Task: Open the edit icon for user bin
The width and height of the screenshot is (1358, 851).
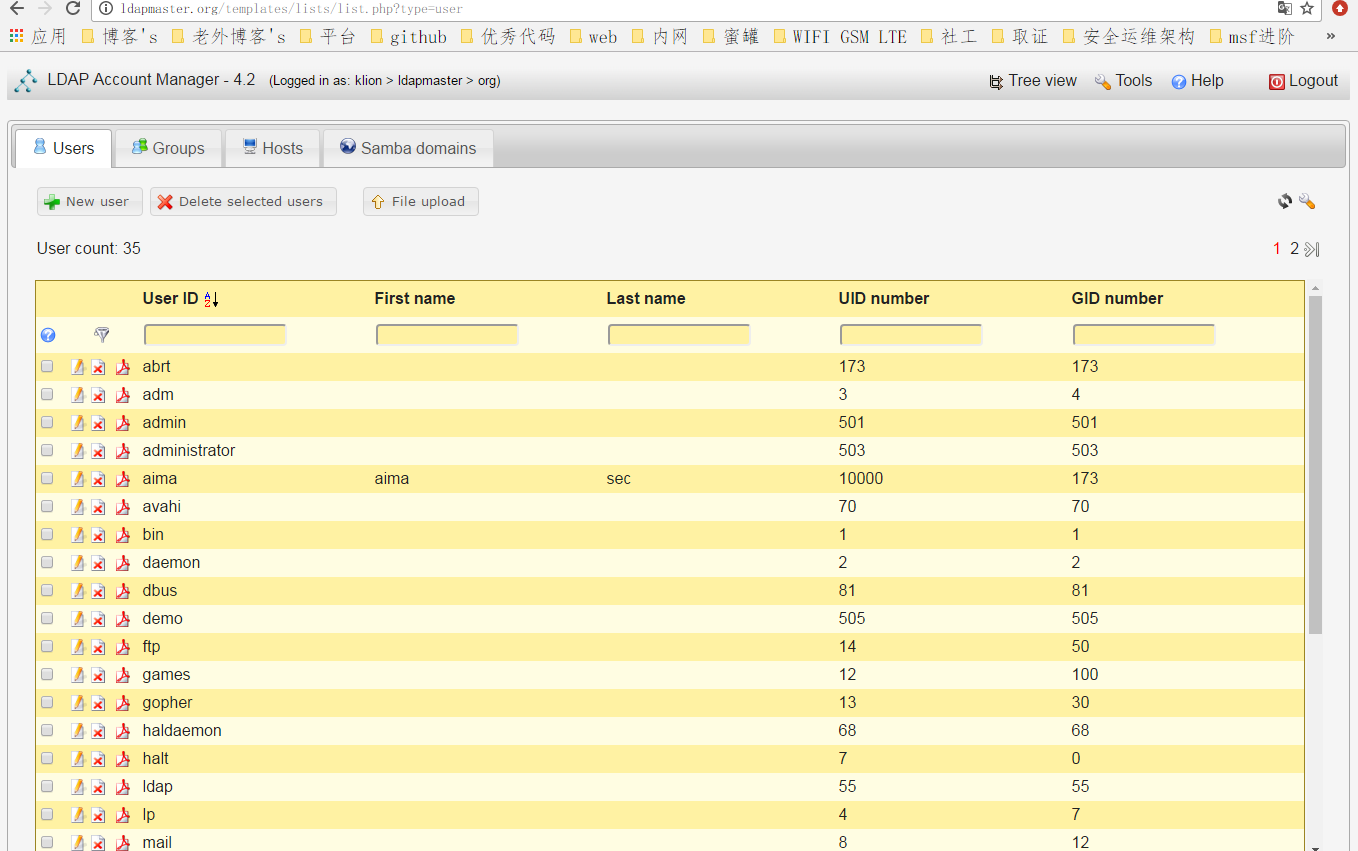Action: click(78, 535)
